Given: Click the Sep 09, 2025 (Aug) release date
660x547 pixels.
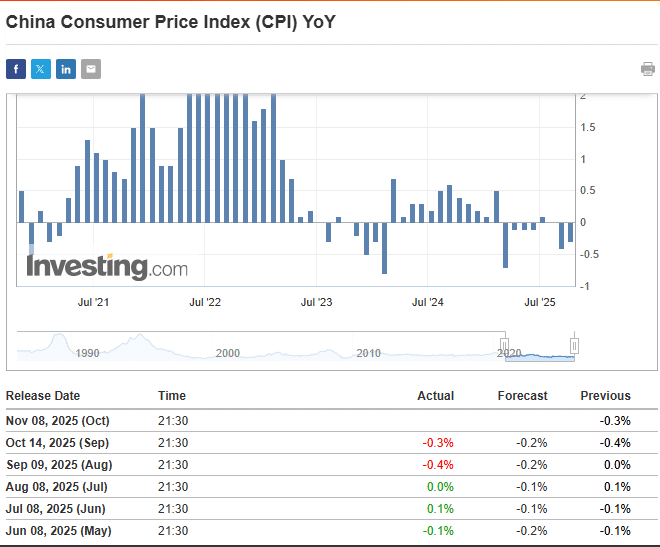Looking at the screenshot, I should click(x=58, y=465).
